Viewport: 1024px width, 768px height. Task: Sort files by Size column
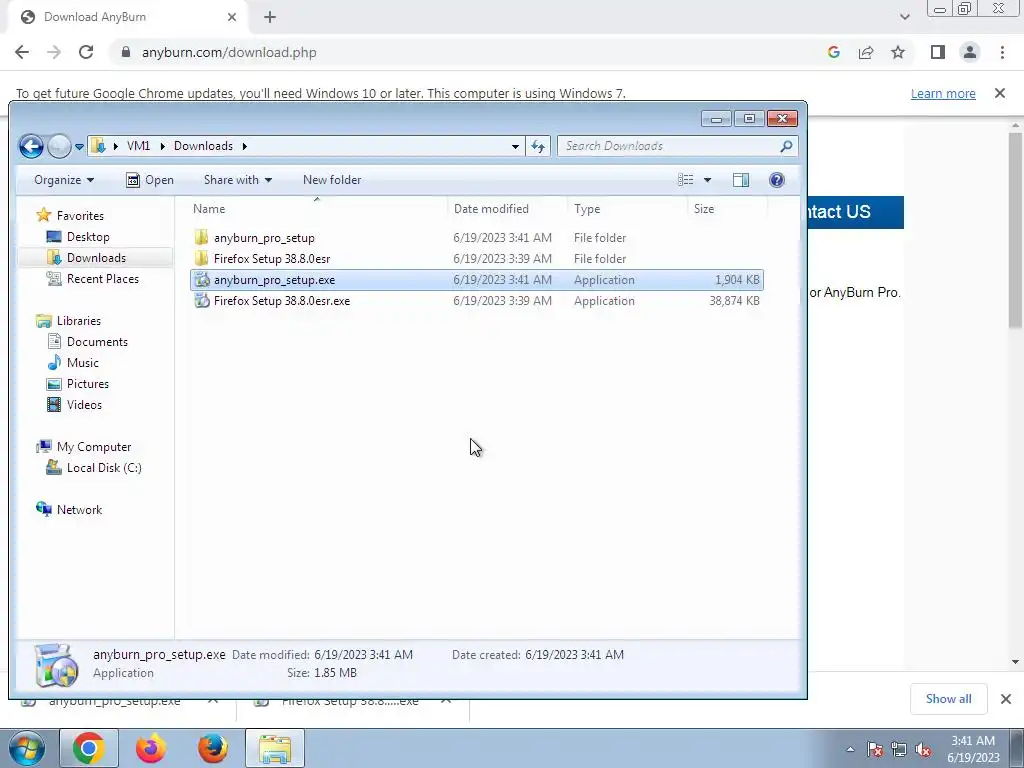click(728, 209)
